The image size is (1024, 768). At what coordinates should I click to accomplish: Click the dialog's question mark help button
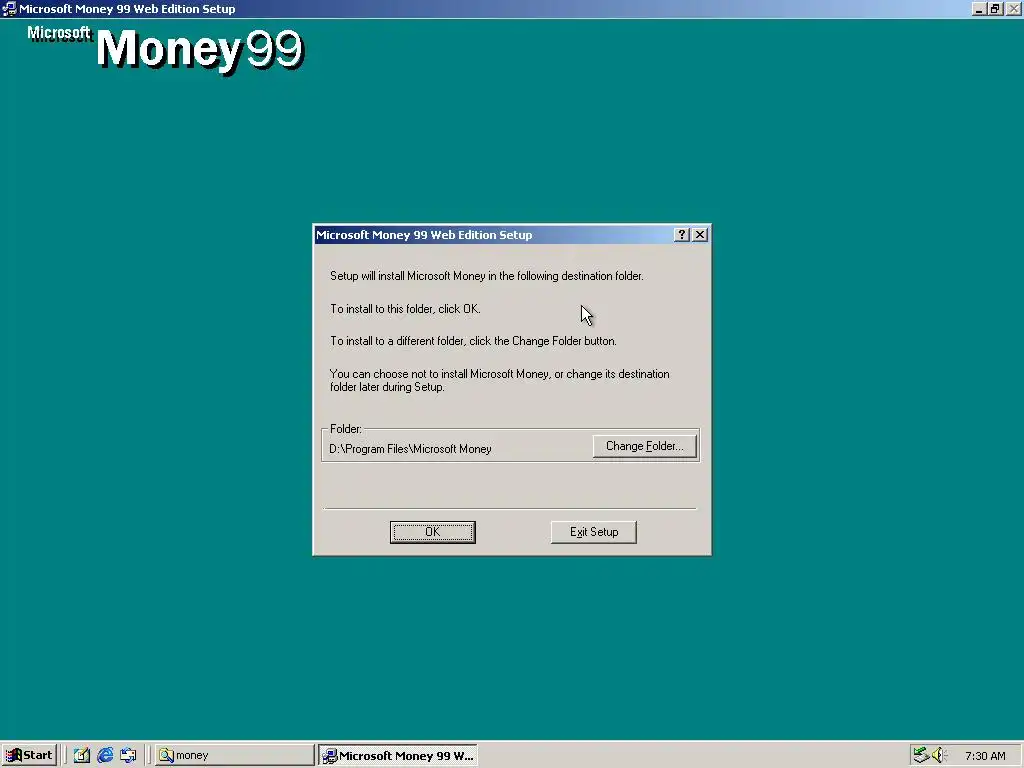[681, 234]
